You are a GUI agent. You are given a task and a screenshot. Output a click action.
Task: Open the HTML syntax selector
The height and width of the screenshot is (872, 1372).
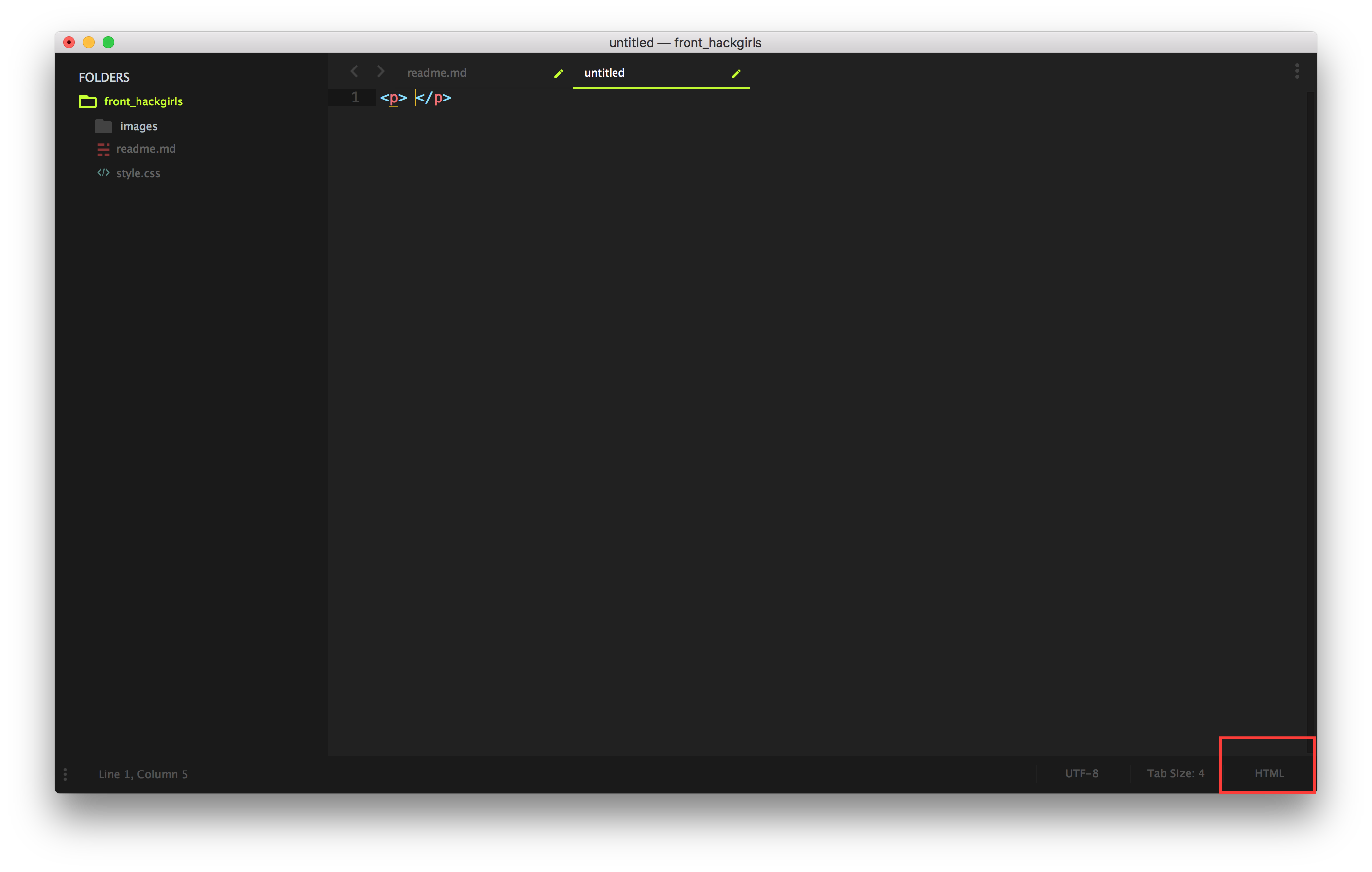[1269, 773]
